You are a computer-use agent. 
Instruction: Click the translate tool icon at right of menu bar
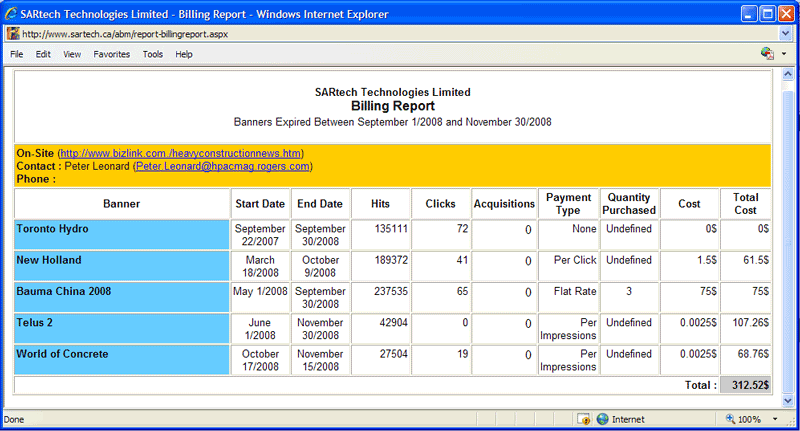(x=767, y=53)
